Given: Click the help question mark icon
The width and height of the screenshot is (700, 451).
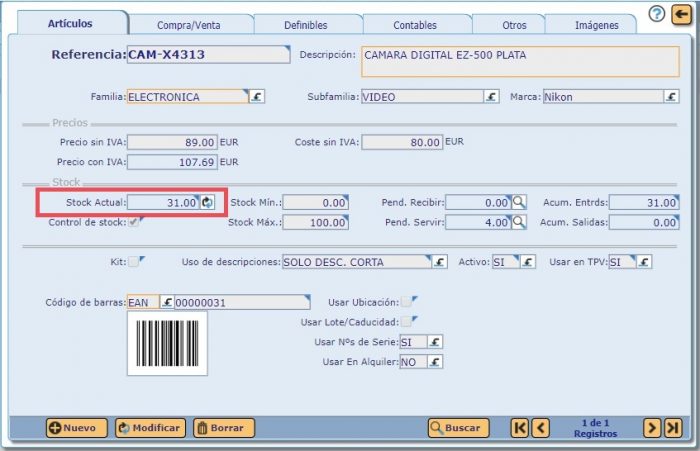Looking at the screenshot, I should [x=656, y=14].
